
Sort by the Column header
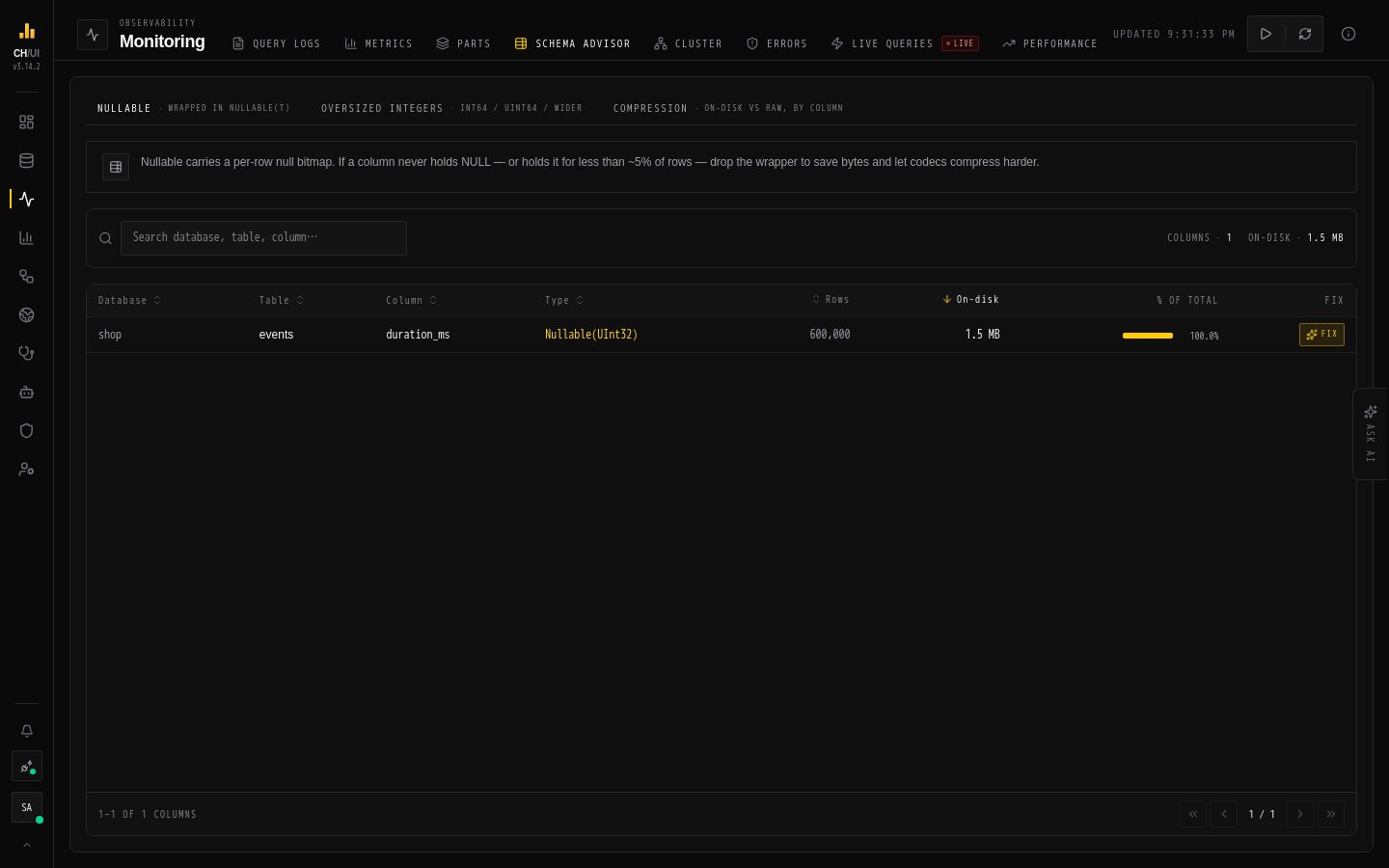(411, 300)
